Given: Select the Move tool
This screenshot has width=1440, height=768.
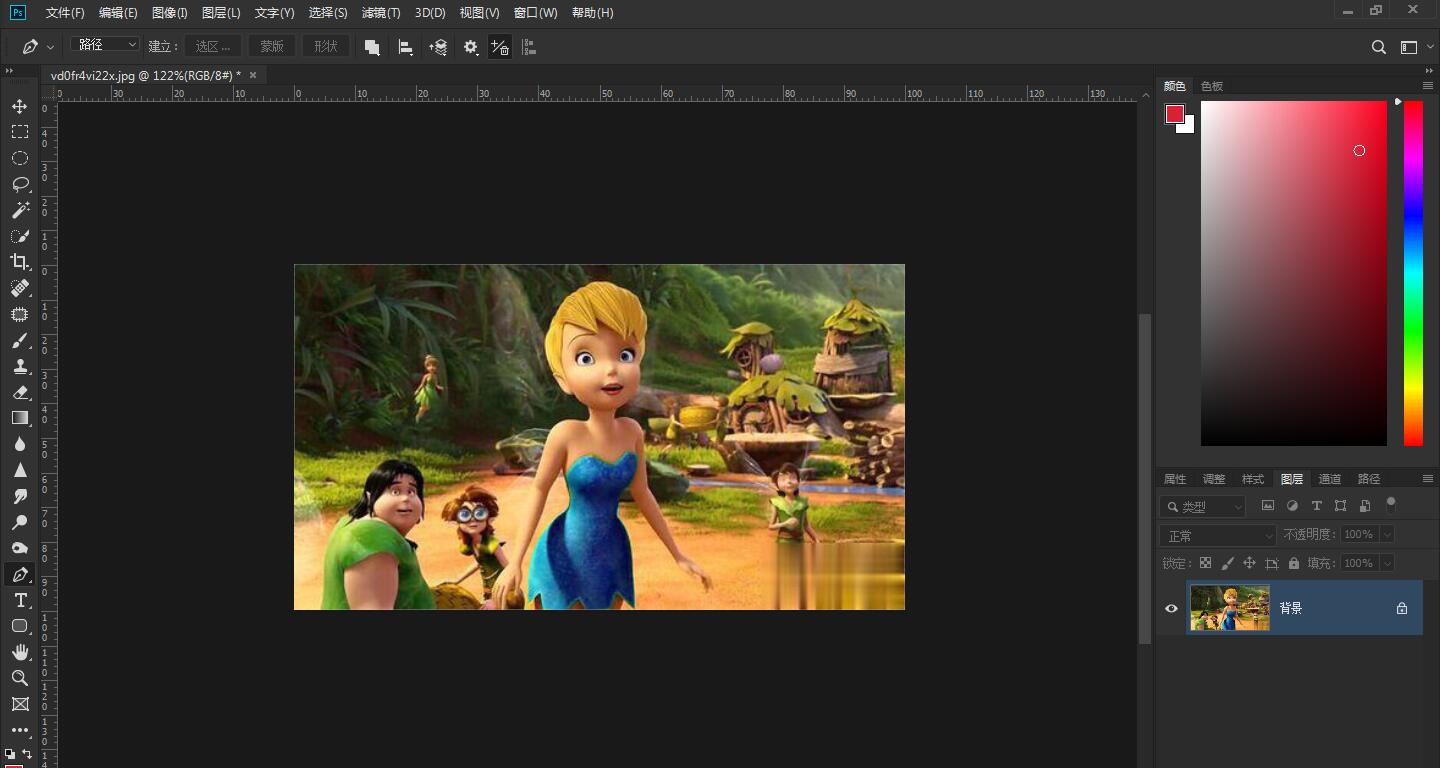Looking at the screenshot, I should coord(19,106).
